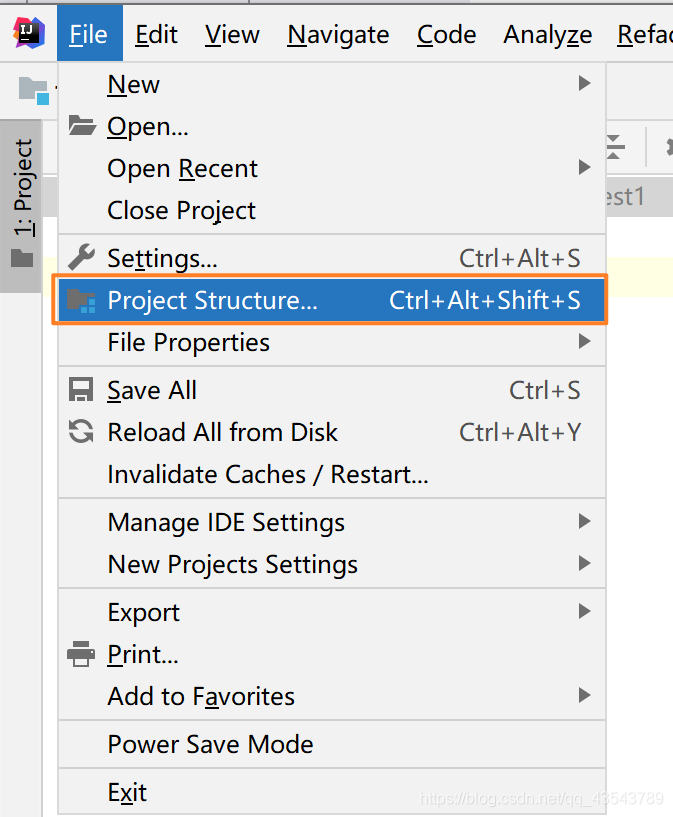Viewport: 673px width, 817px height.
Task: Expand the Open Recent submenu arrow
Action: 585,168
